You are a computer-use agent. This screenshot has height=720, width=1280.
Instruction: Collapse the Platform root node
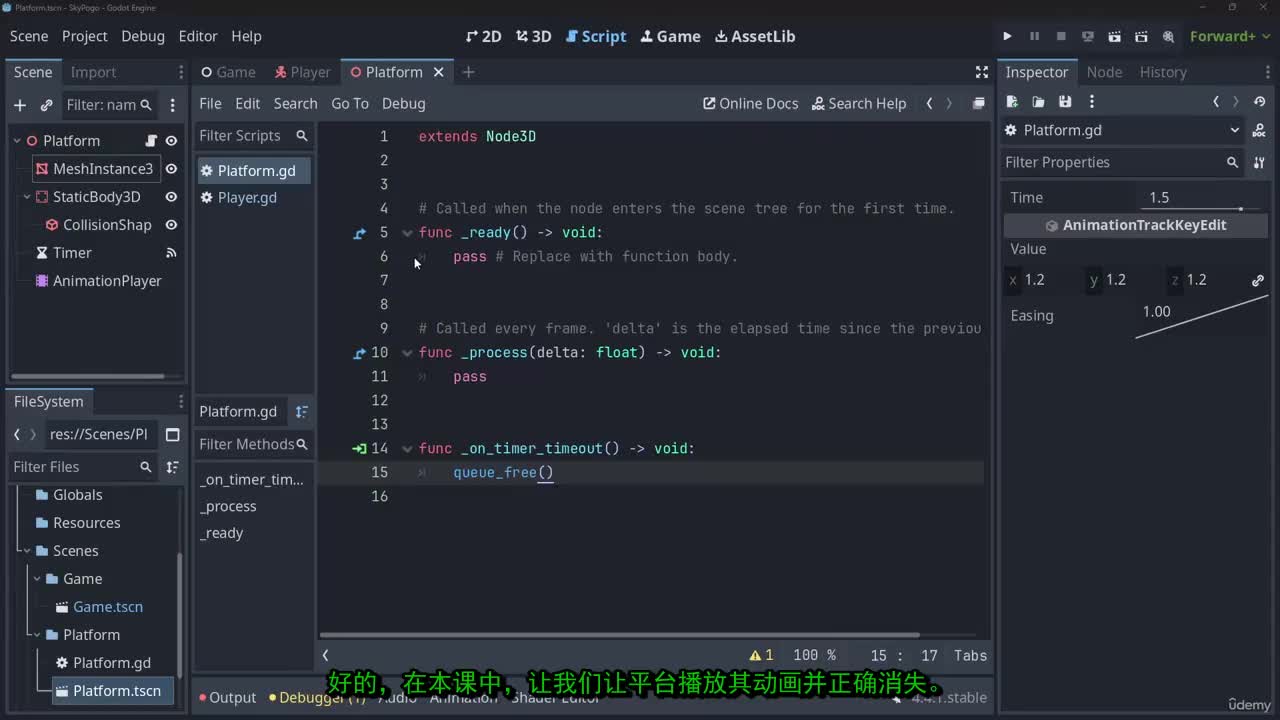tap(17, 141)
